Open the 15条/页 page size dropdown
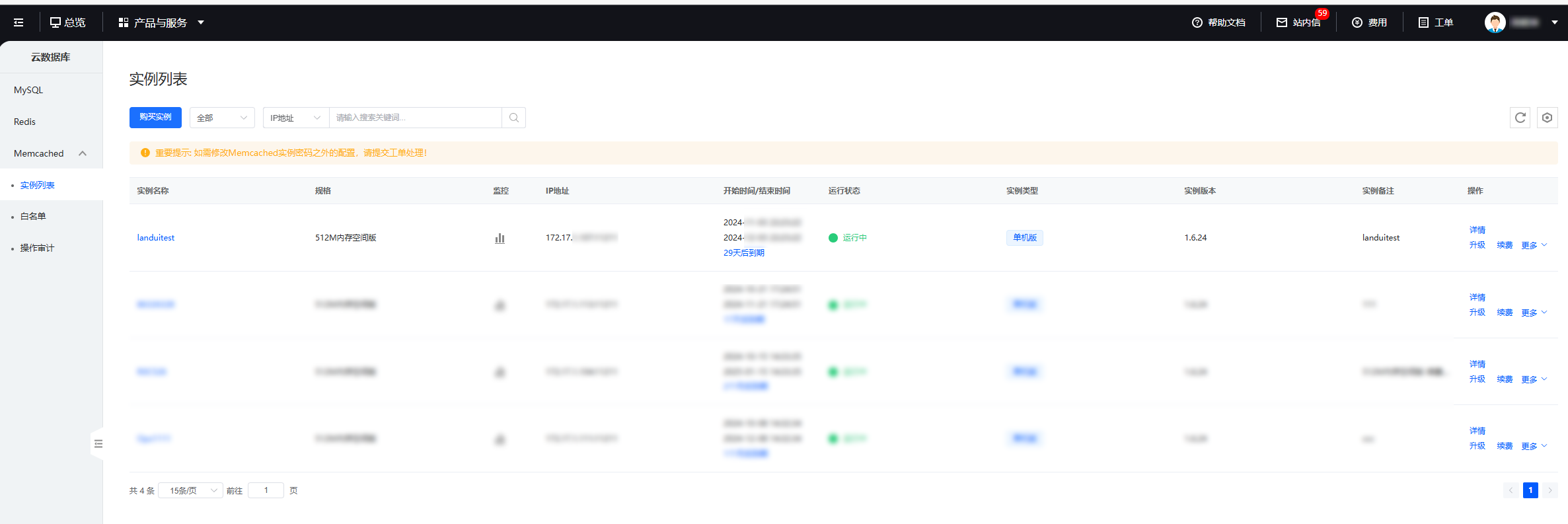This screenshot has height=524, width=1568. tap(191, 490)
